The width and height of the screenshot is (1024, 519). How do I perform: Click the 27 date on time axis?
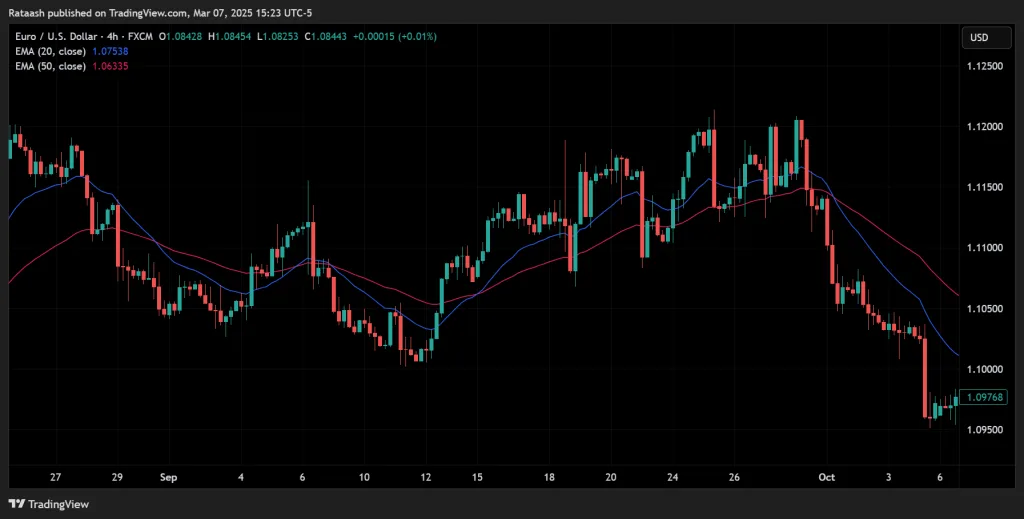pyautogui.click(x=55, y=478)
